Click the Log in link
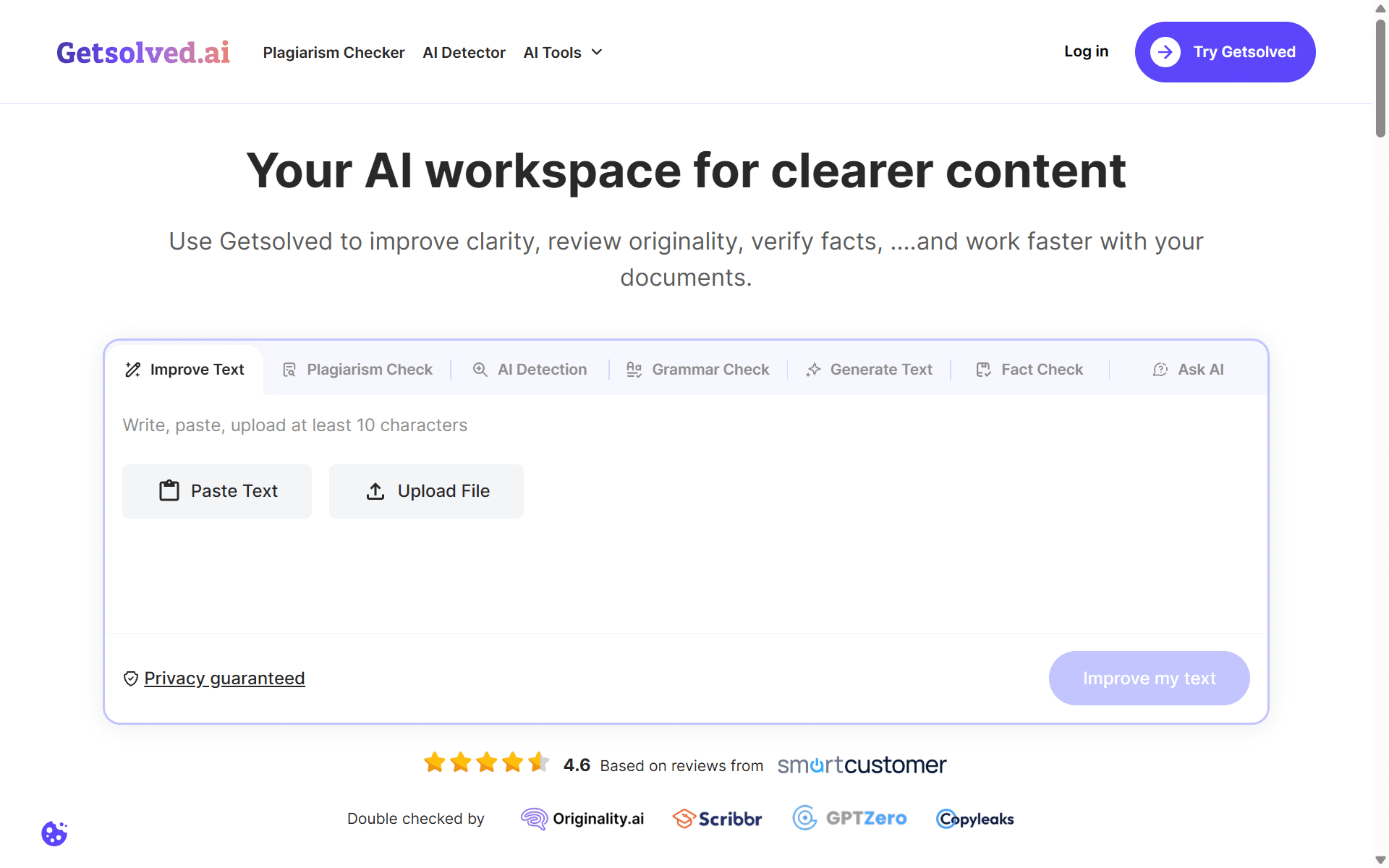The height and width of the screenshot is (868, 1389). coord(1086,51)
